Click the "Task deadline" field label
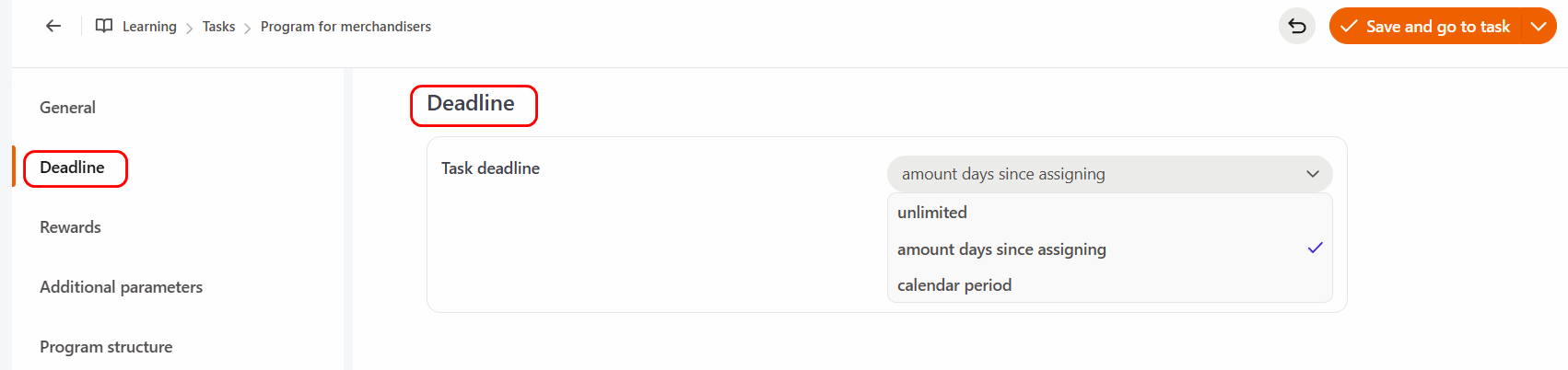This screenshot has height=370, width=1568. pos(490,168)
